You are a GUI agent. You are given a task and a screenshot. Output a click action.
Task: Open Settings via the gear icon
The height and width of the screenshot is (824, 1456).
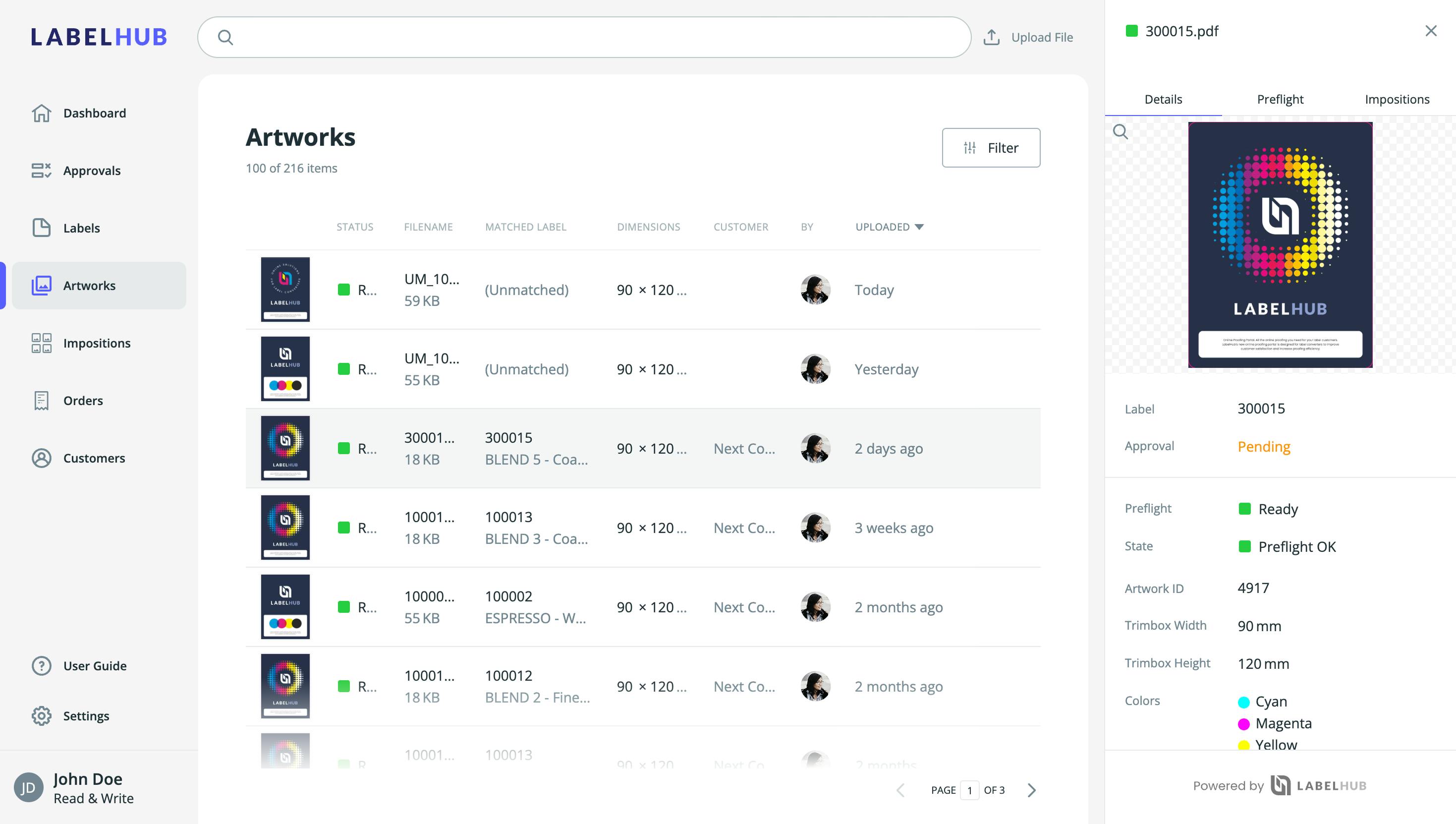[41, 716]
